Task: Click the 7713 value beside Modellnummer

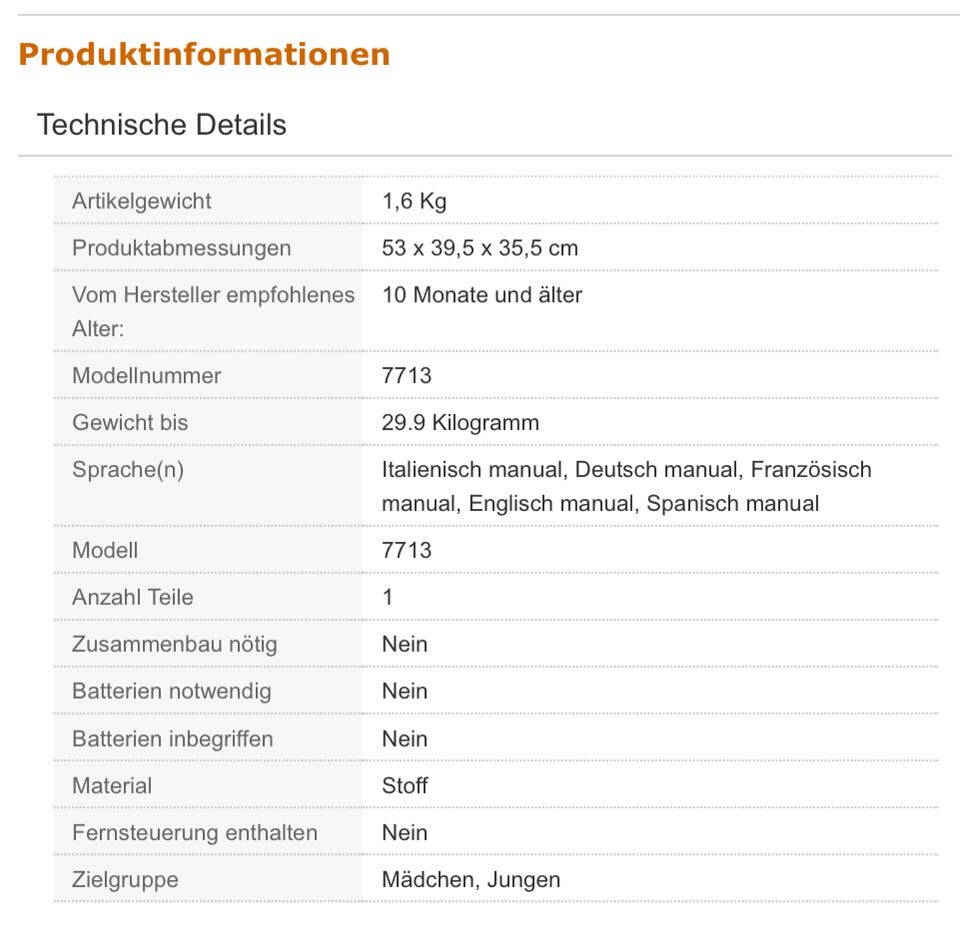Action: click(406, 376)
